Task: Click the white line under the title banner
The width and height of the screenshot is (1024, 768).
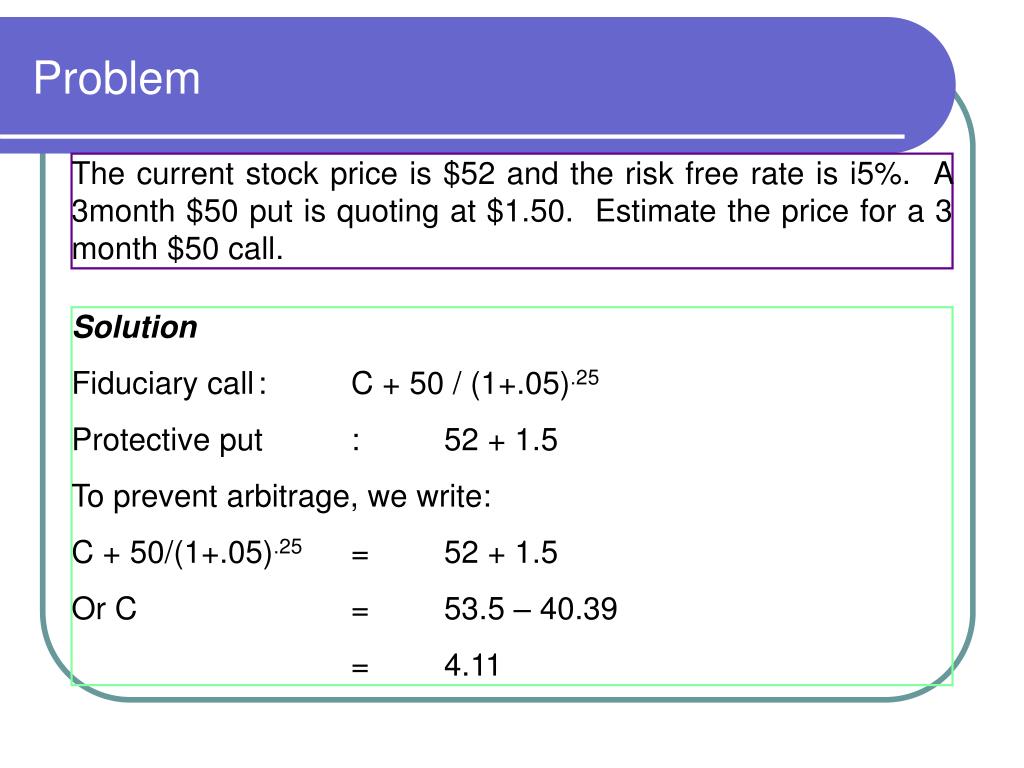Action: 452,136
